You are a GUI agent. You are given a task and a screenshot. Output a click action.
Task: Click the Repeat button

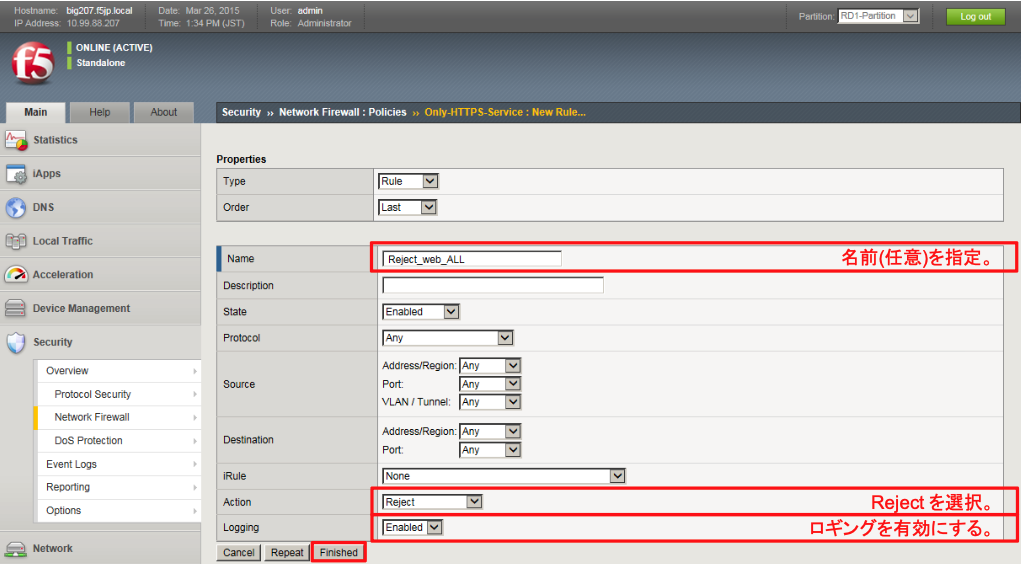(287, 552)
